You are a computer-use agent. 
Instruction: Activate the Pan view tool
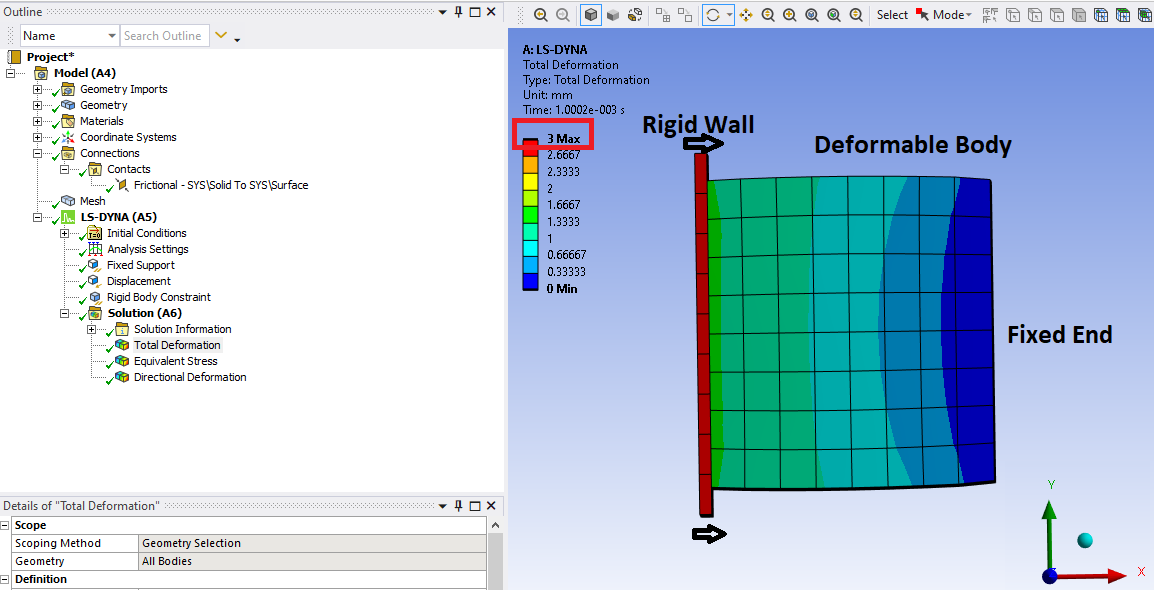tap(746, 15)
